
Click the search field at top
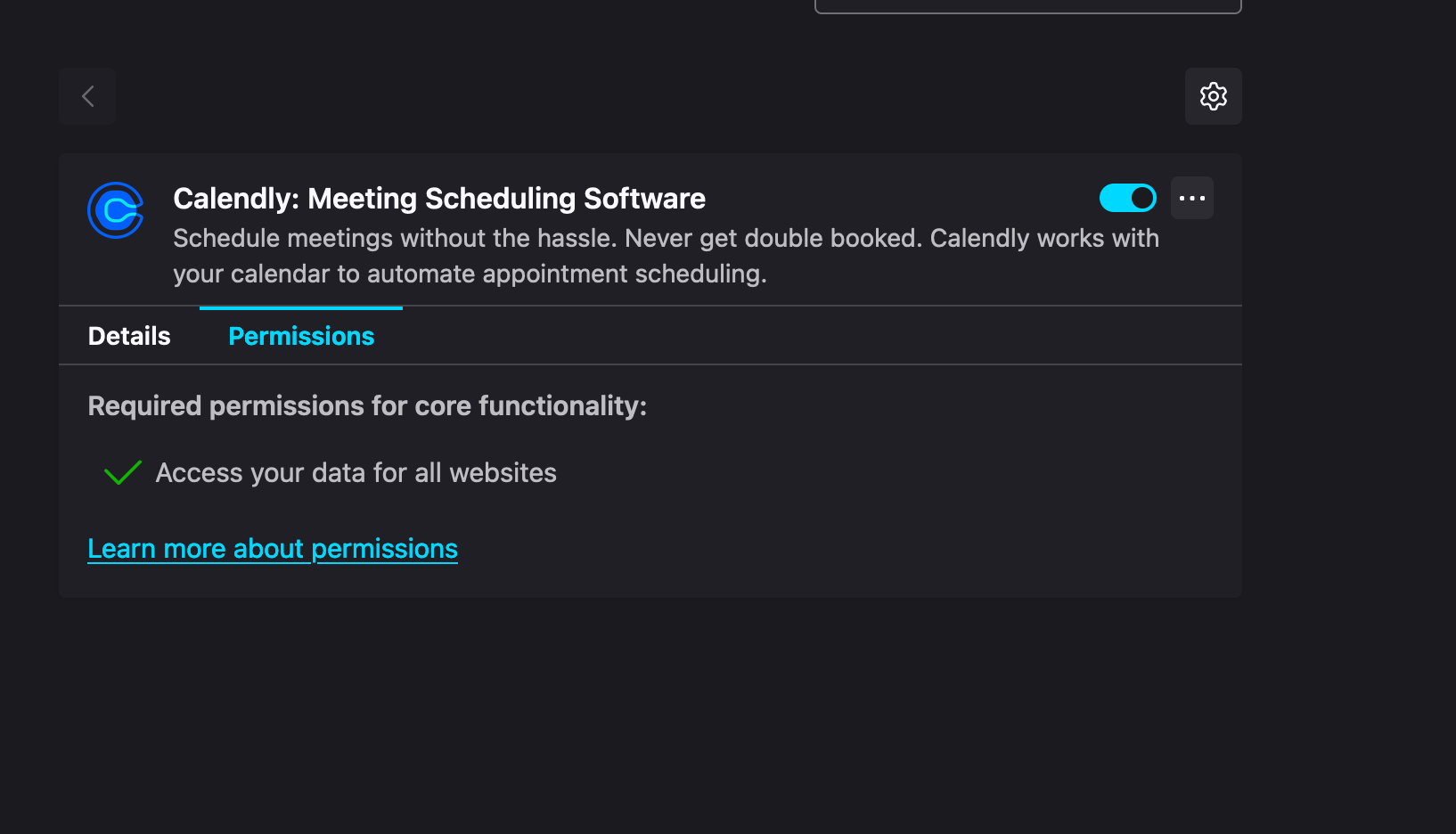[1027, 5]
